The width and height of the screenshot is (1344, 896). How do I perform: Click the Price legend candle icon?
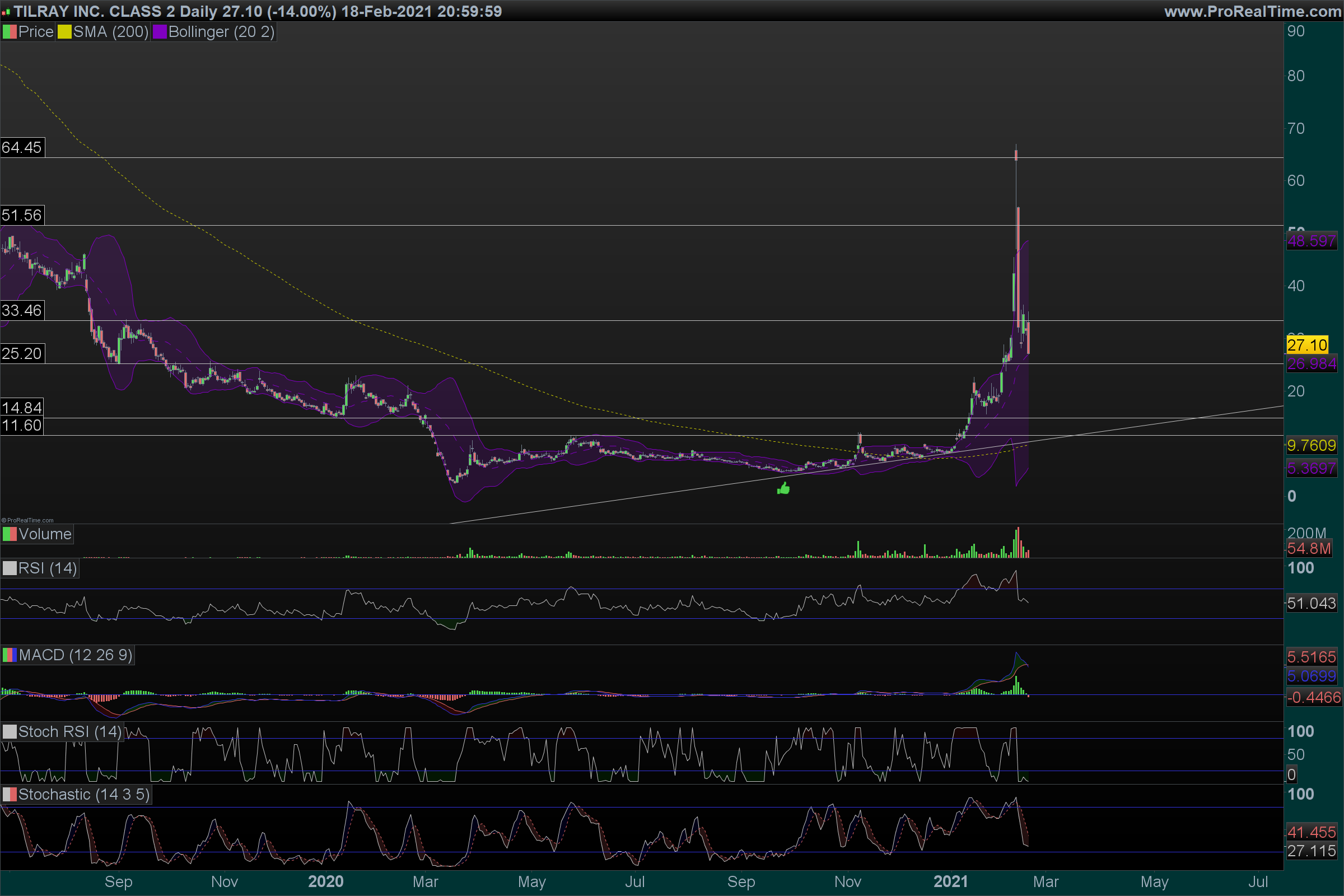coord(10,32)
